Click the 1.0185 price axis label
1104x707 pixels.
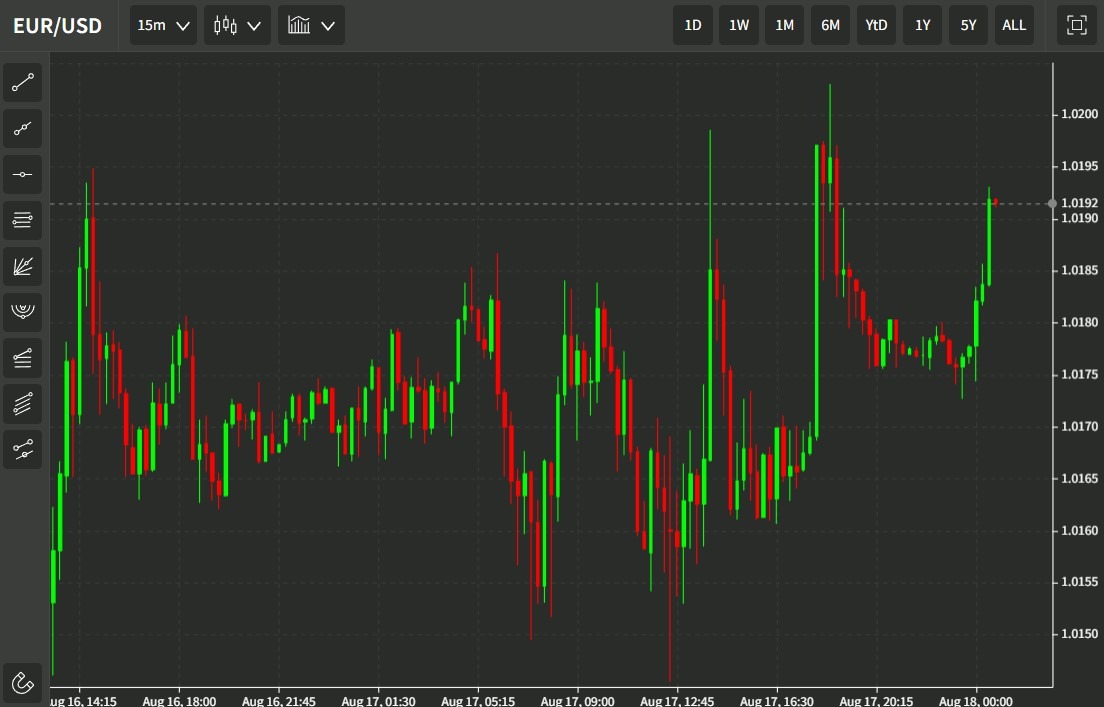[1079, 270]
